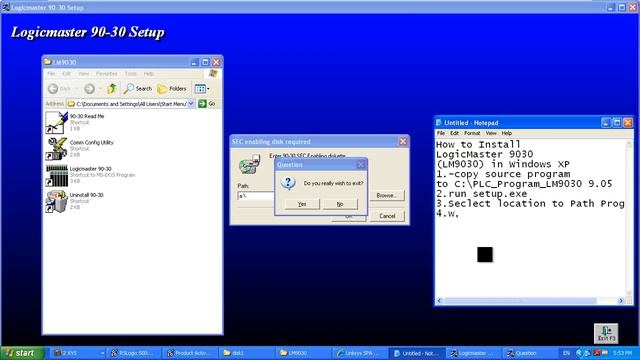Click the LM9030 folder icon in title bar
640x360 pixels.
click(x=48, y=62)
